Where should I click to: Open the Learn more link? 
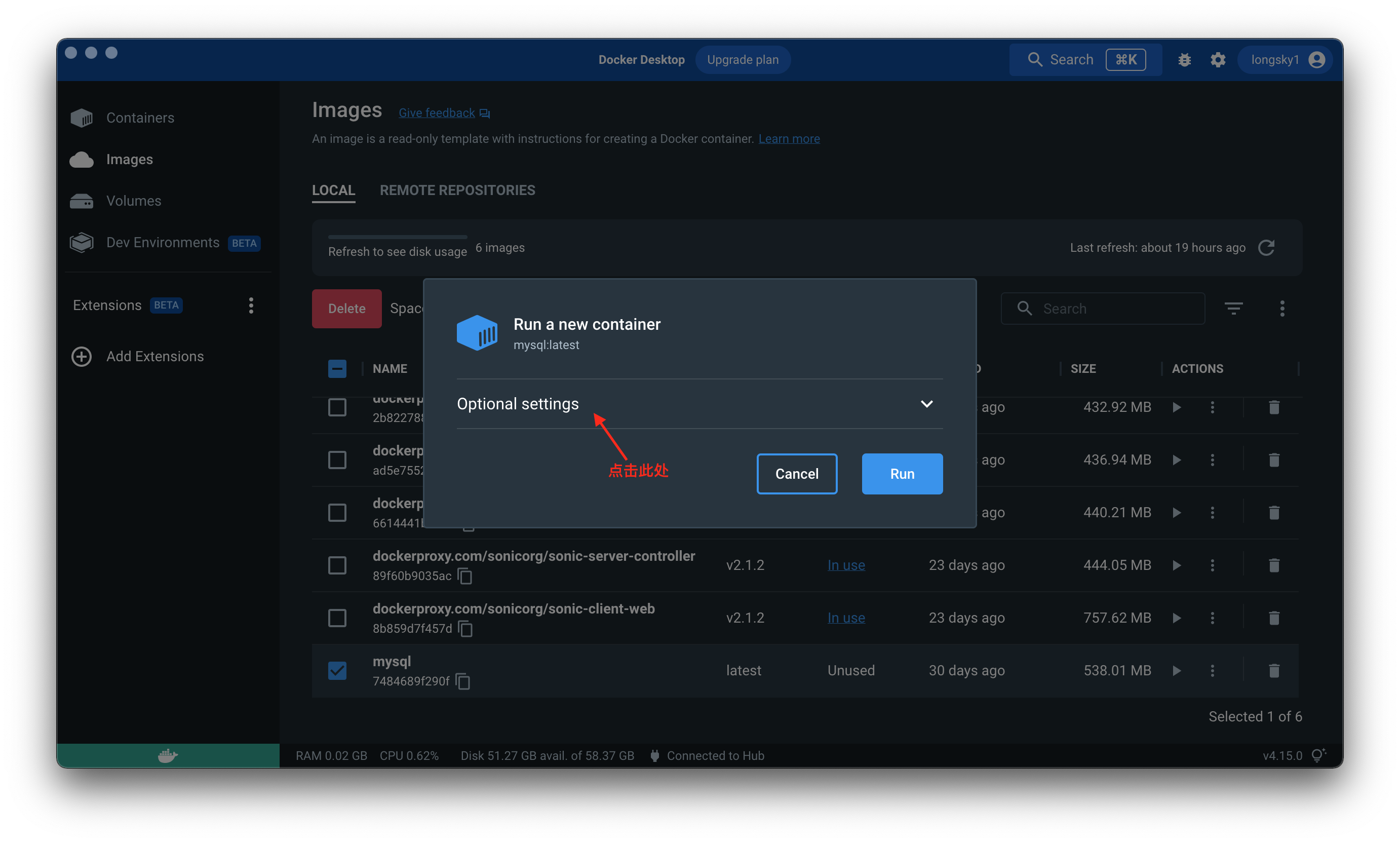coord(789,139)
